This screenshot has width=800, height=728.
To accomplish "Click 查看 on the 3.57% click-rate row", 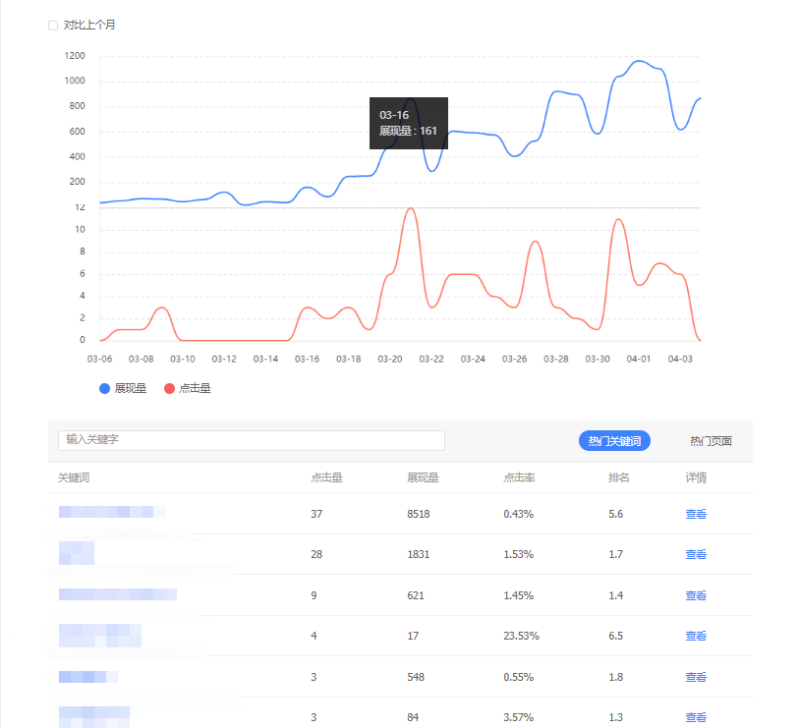I will click(x=695, y=717).
